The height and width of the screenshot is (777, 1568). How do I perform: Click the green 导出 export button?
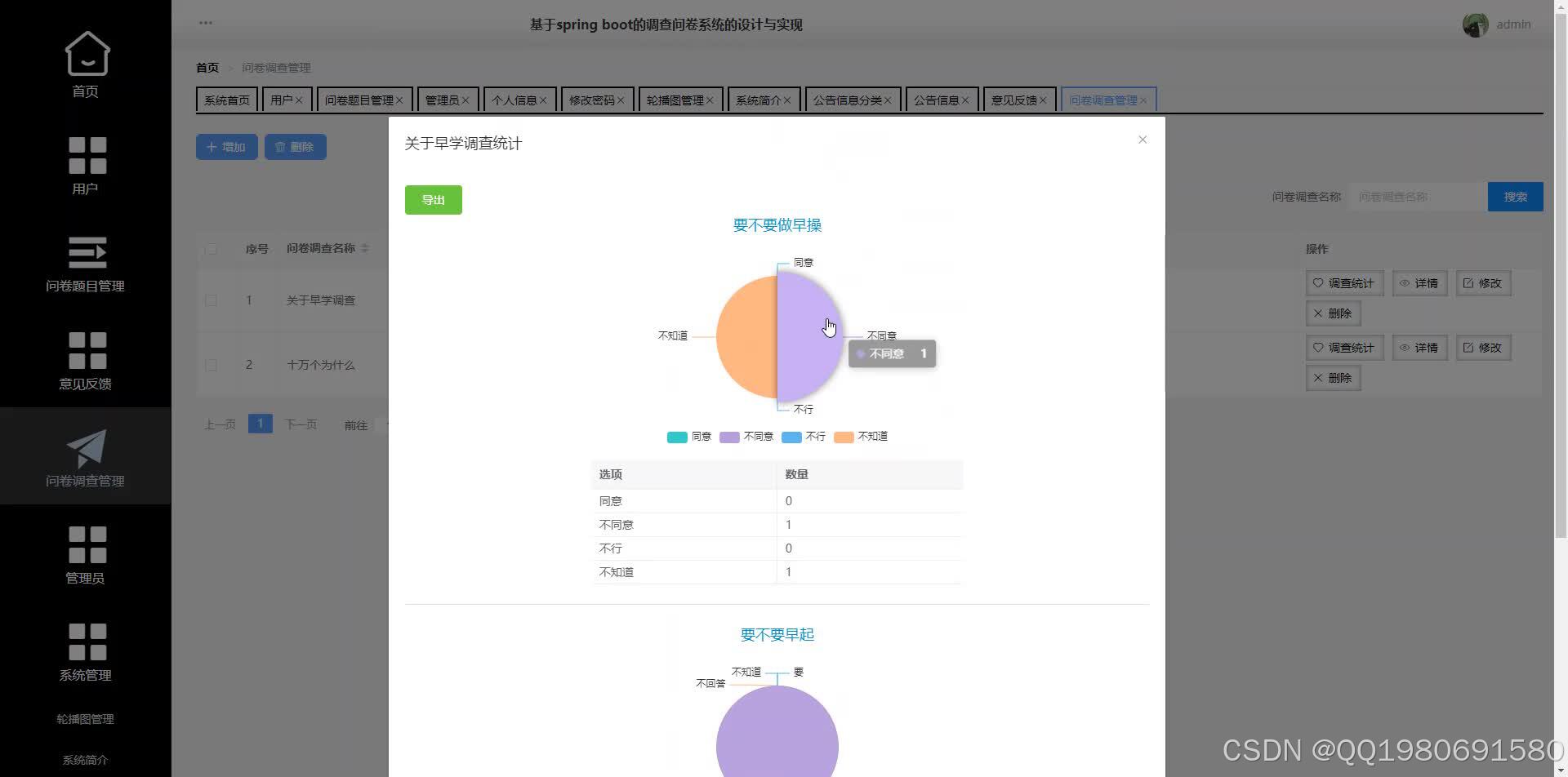(434, 200)
